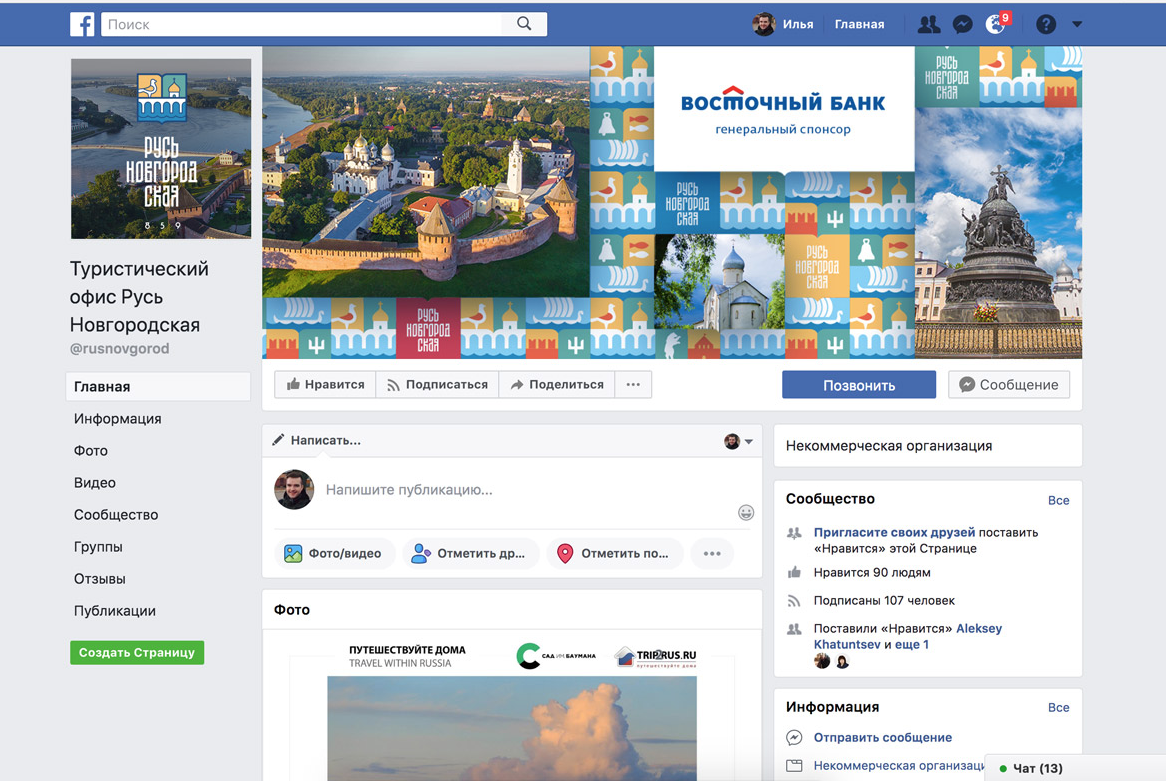Go to Главная in the top bar
Viewport: 1166px width, 781px height.
click(859, 25)
